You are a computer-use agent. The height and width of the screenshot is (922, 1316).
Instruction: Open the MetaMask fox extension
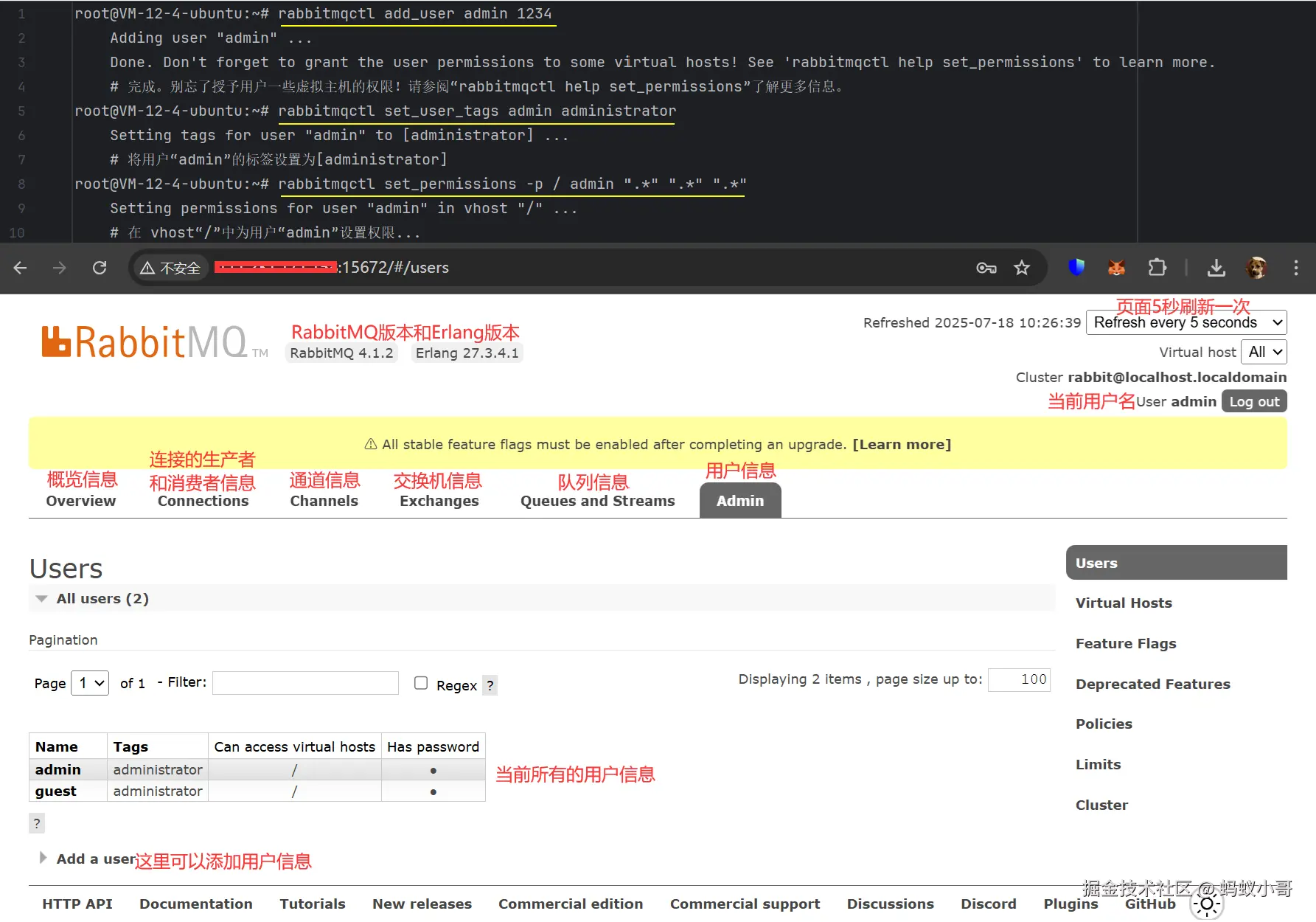(x=1116, y=267)
